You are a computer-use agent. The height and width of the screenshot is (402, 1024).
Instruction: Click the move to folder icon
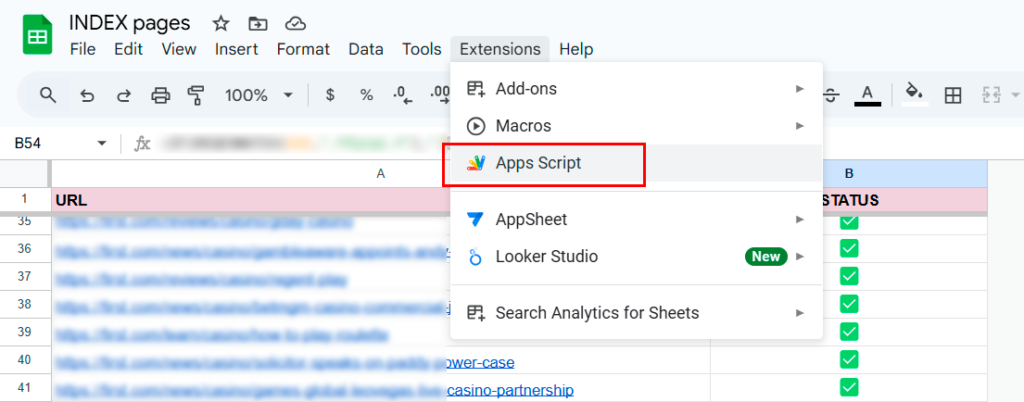pyautogui.click(x=258, y=23)
